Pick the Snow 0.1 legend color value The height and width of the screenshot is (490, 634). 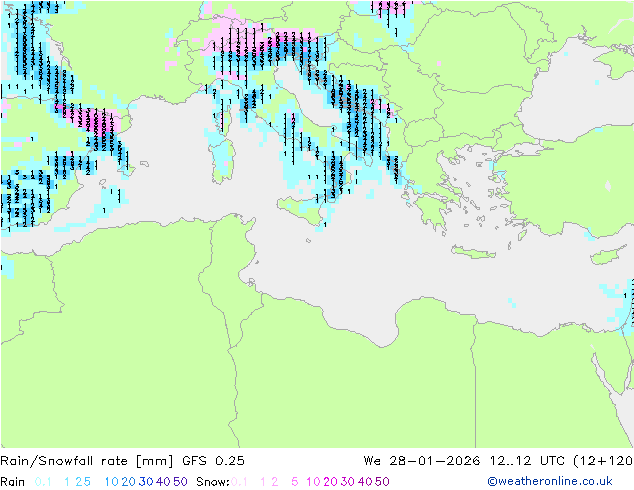click(239, 482)
